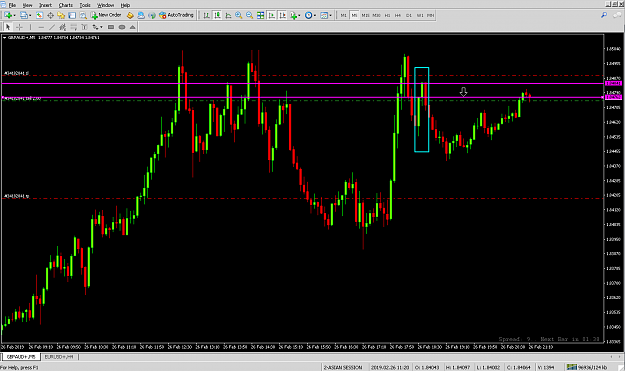This screenshot has width=625, height=371.
Task: Open search with the blue magnifier icon
Action: click(x=604, y=15)
